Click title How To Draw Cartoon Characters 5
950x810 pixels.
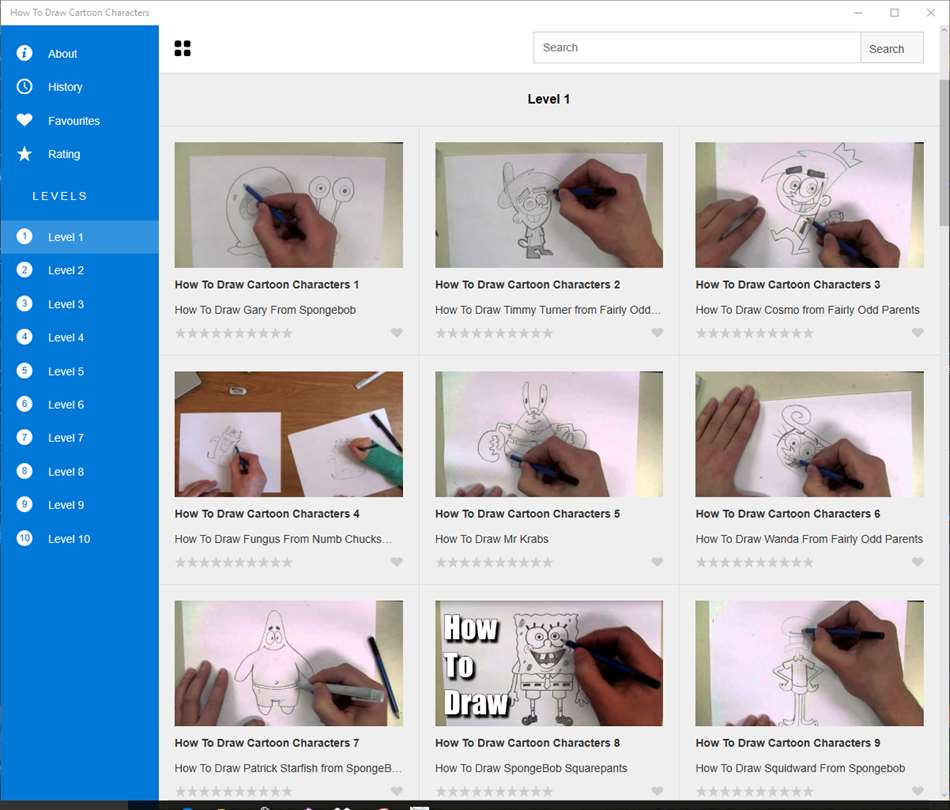pyautogui.click(x=527, y=513)
